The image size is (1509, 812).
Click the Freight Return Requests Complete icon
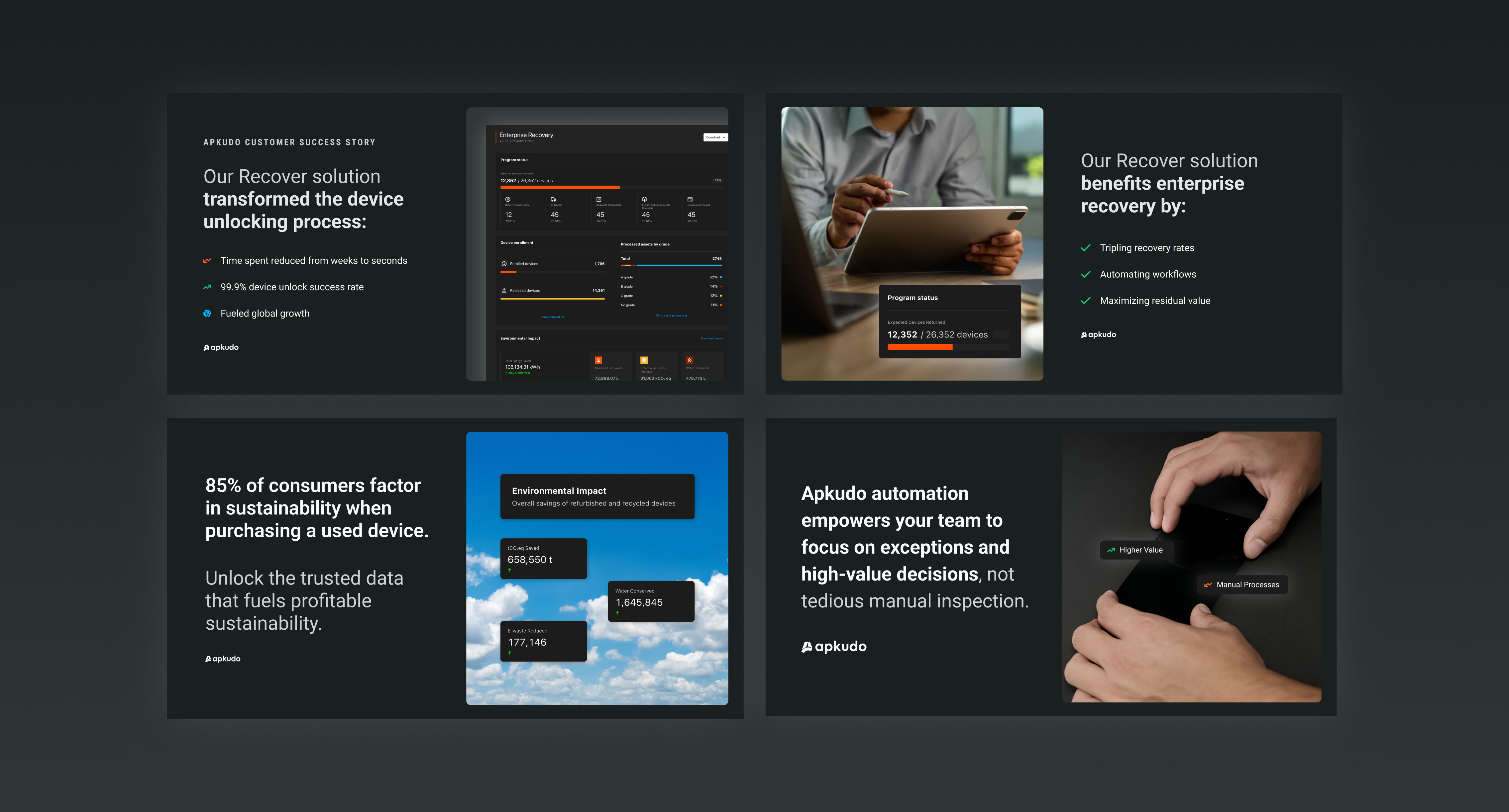pyautogui.click(x=644, y=199)
